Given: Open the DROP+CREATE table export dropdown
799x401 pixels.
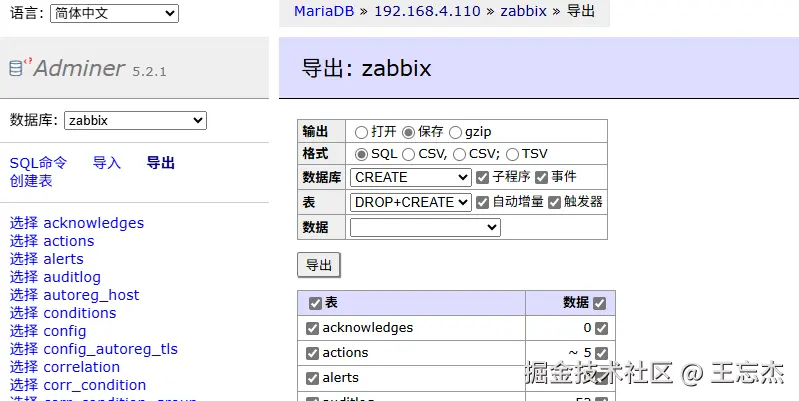Looking at the screenshot, I should 410,202.
